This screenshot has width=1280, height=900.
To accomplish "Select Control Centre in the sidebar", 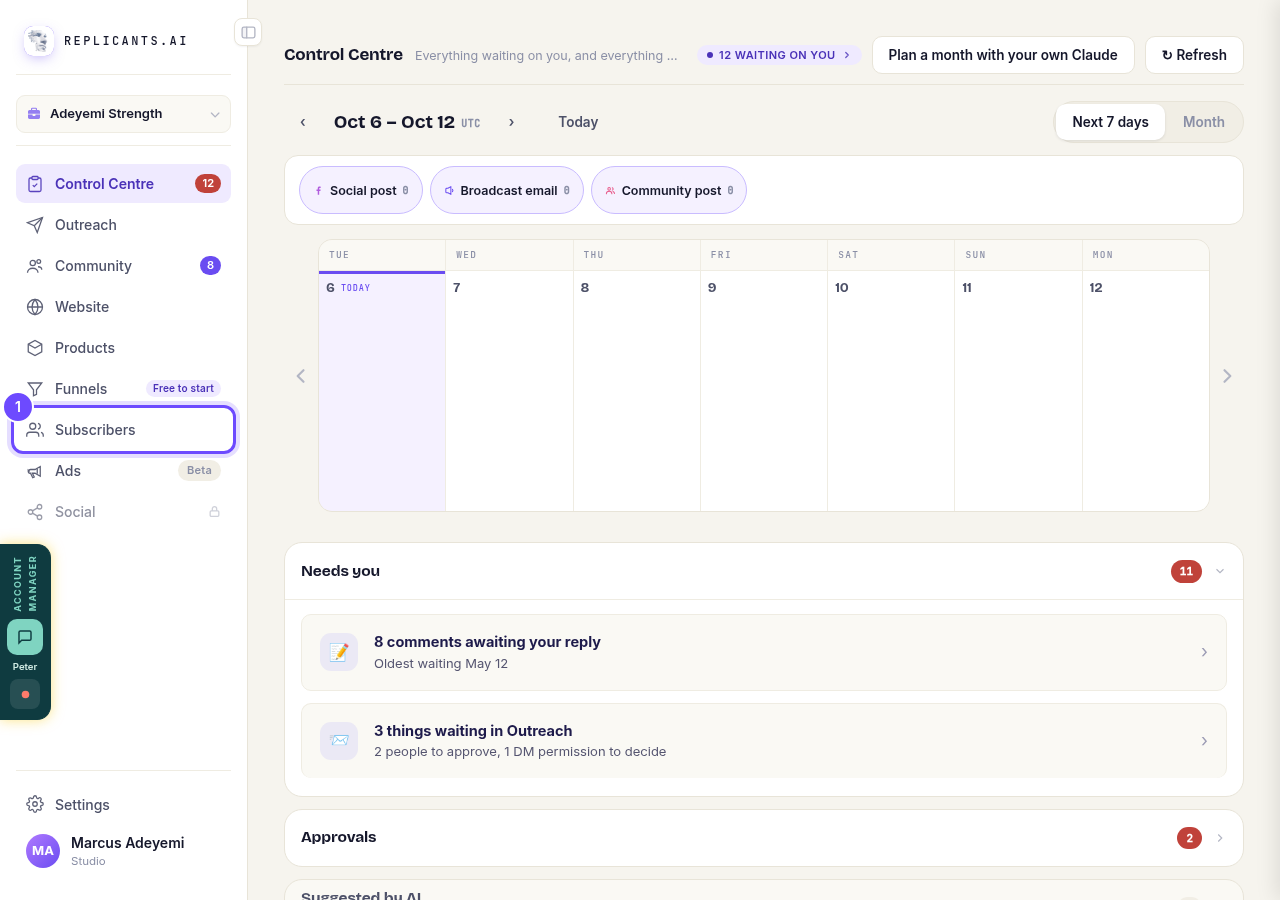I will [123, 184].
